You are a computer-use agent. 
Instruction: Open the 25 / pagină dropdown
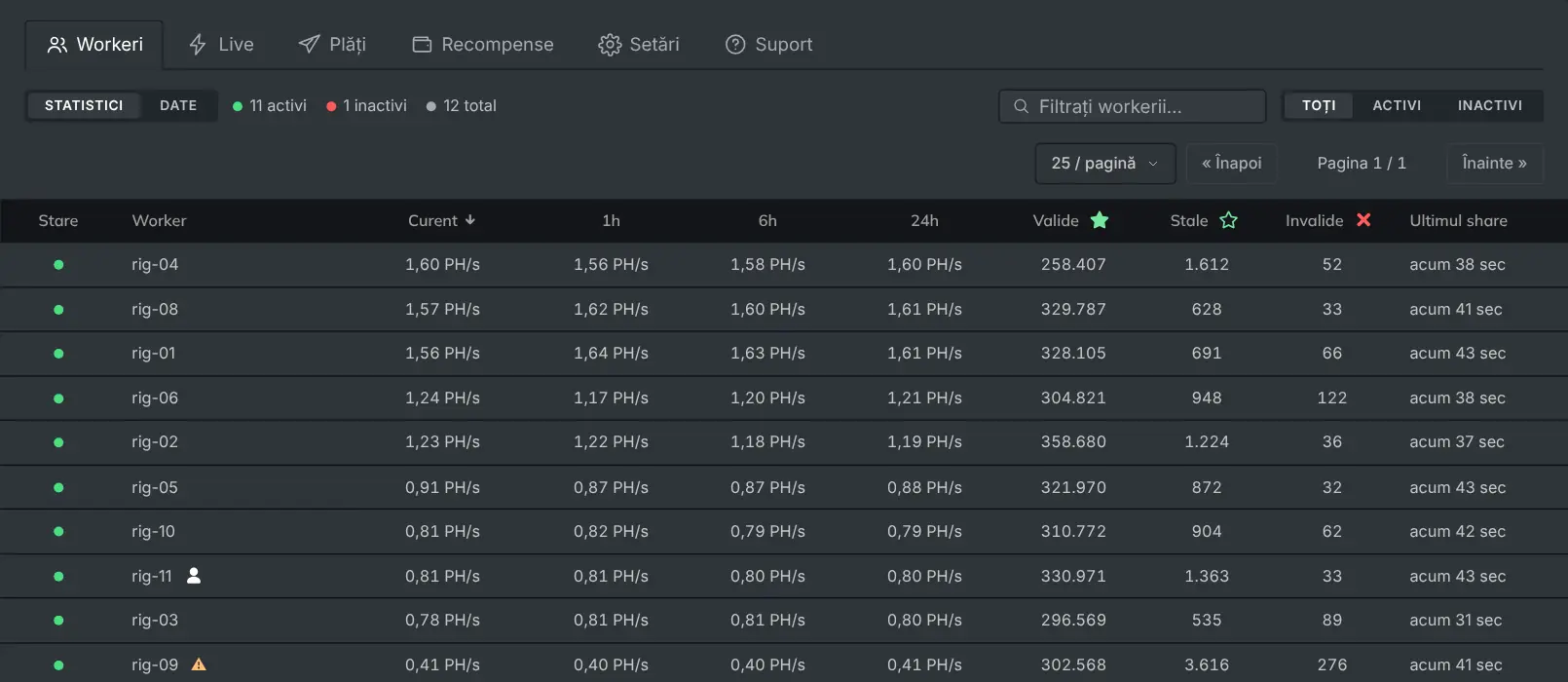point(1105,164)
